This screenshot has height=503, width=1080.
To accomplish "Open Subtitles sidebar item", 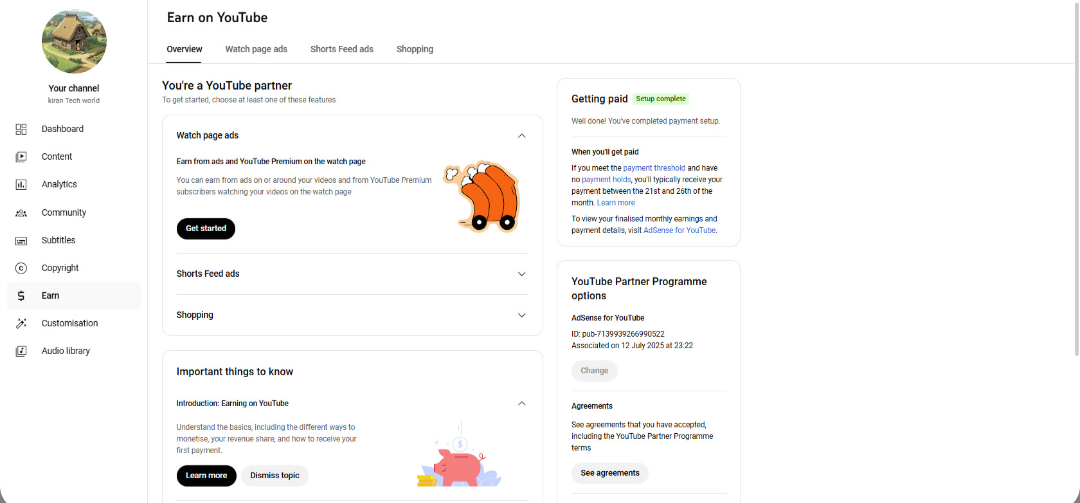I will tap(74, 240).
